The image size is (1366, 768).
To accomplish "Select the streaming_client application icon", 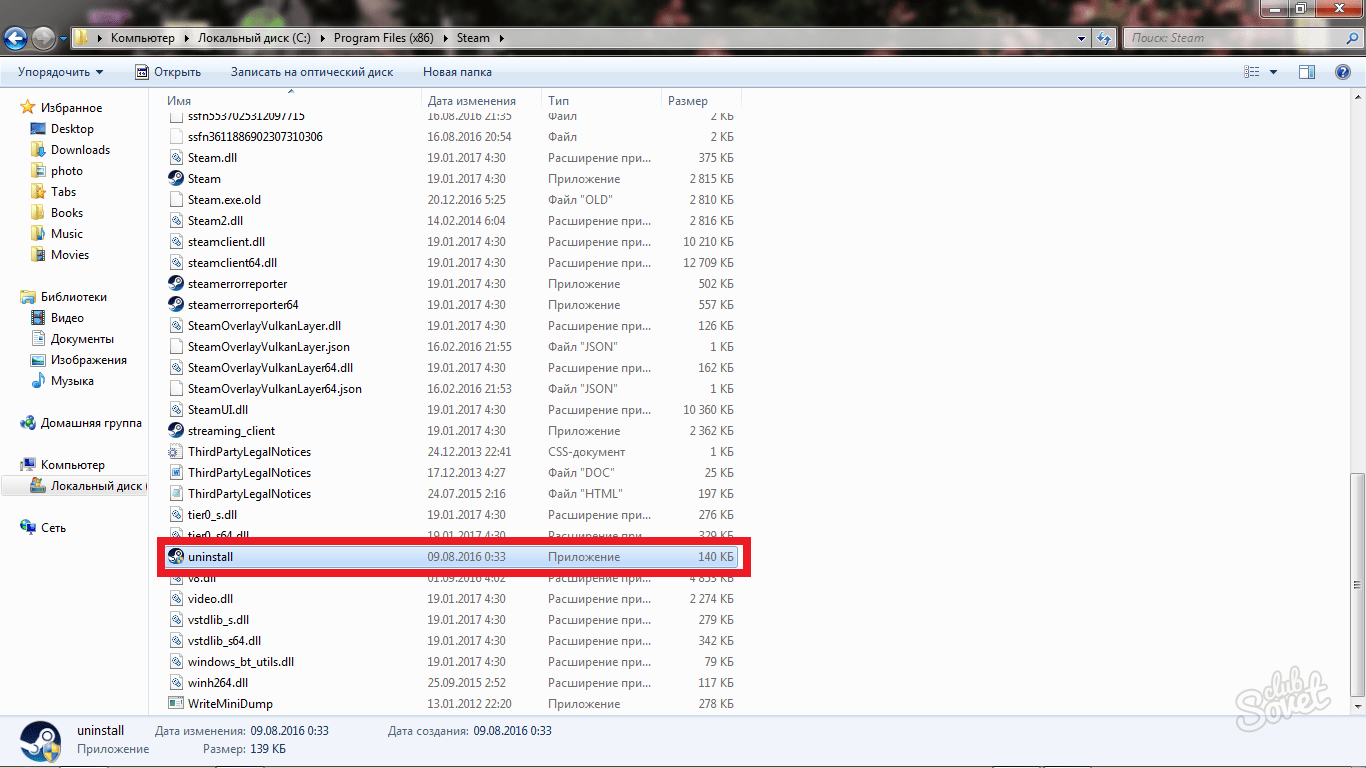I will (x=176, y=431).
